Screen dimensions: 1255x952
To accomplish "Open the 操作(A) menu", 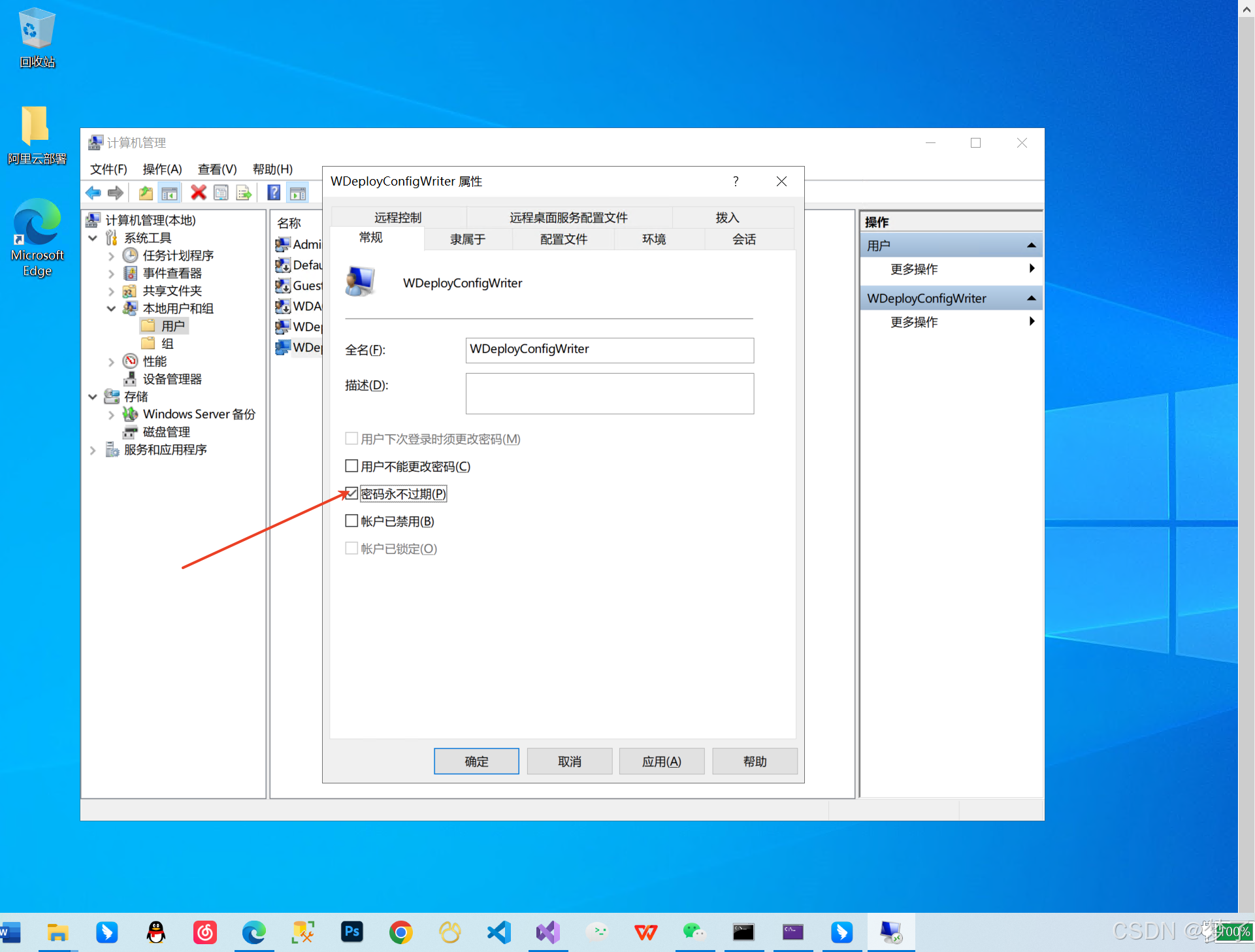I will point(162,169).
